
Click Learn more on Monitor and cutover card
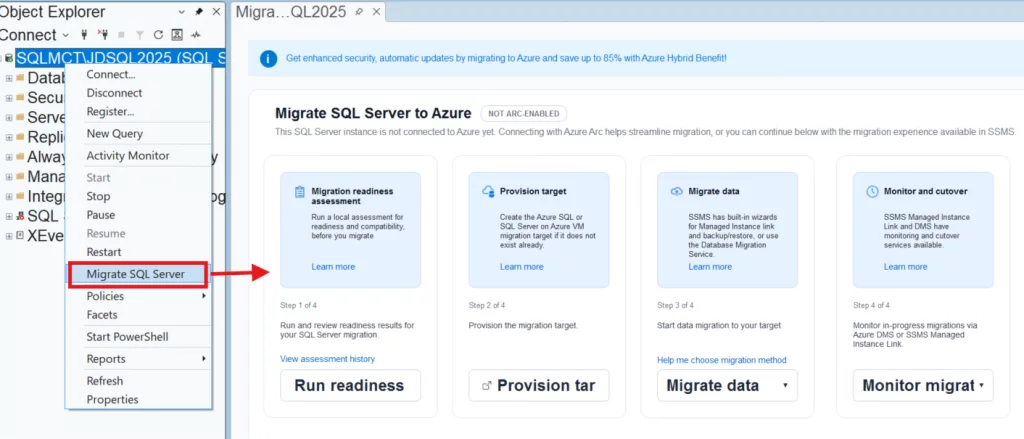tap(906, 267)
